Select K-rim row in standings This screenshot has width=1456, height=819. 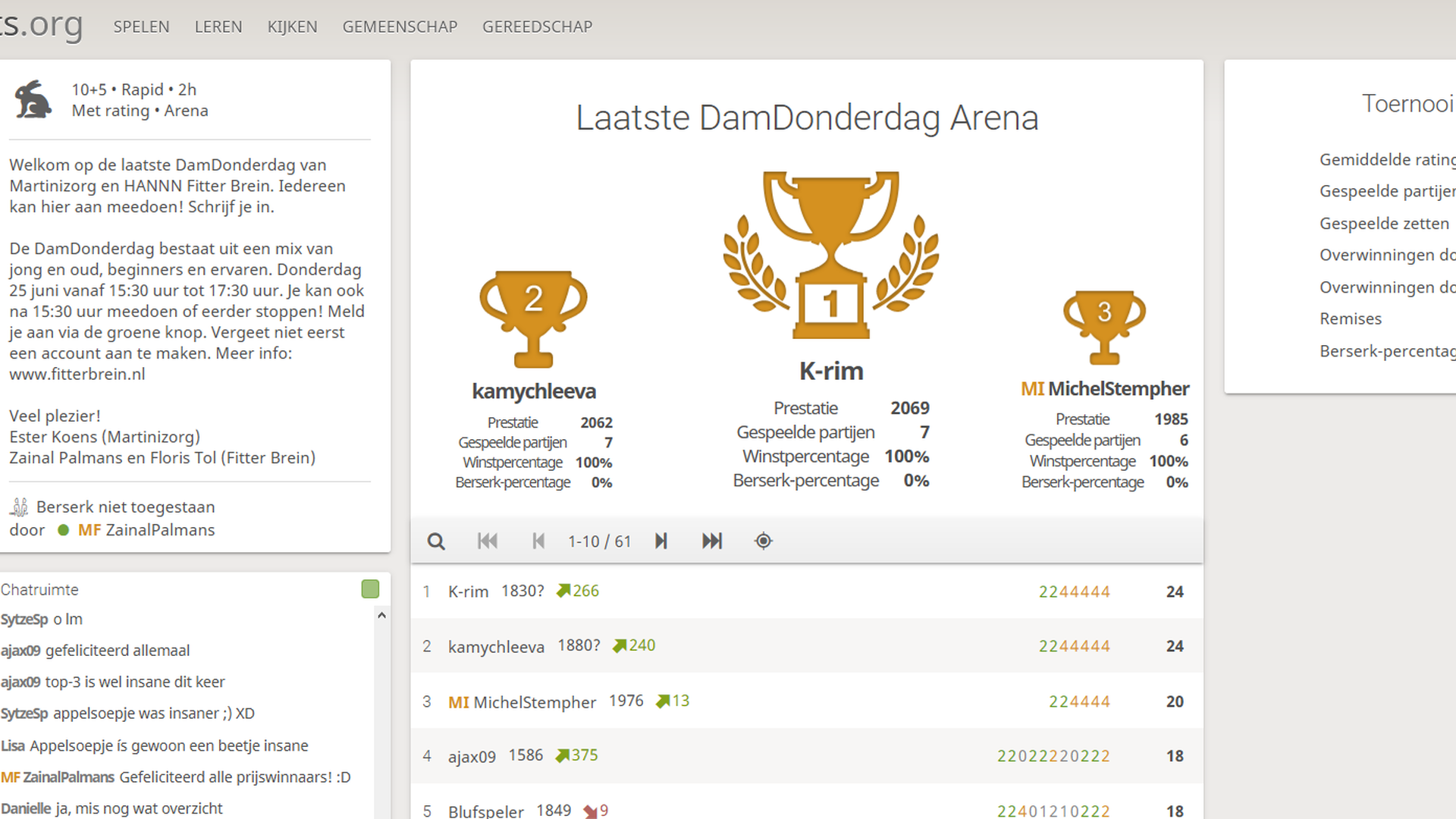(x=807, y=591)
